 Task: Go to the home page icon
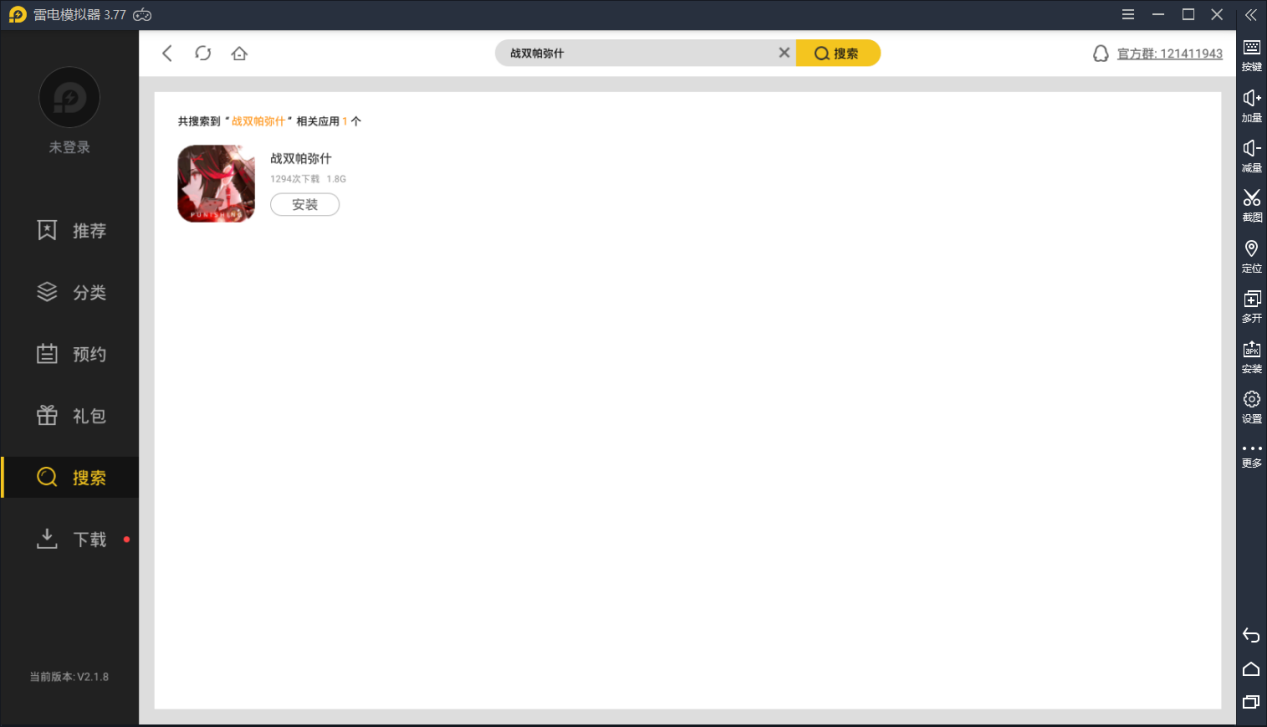239,53
